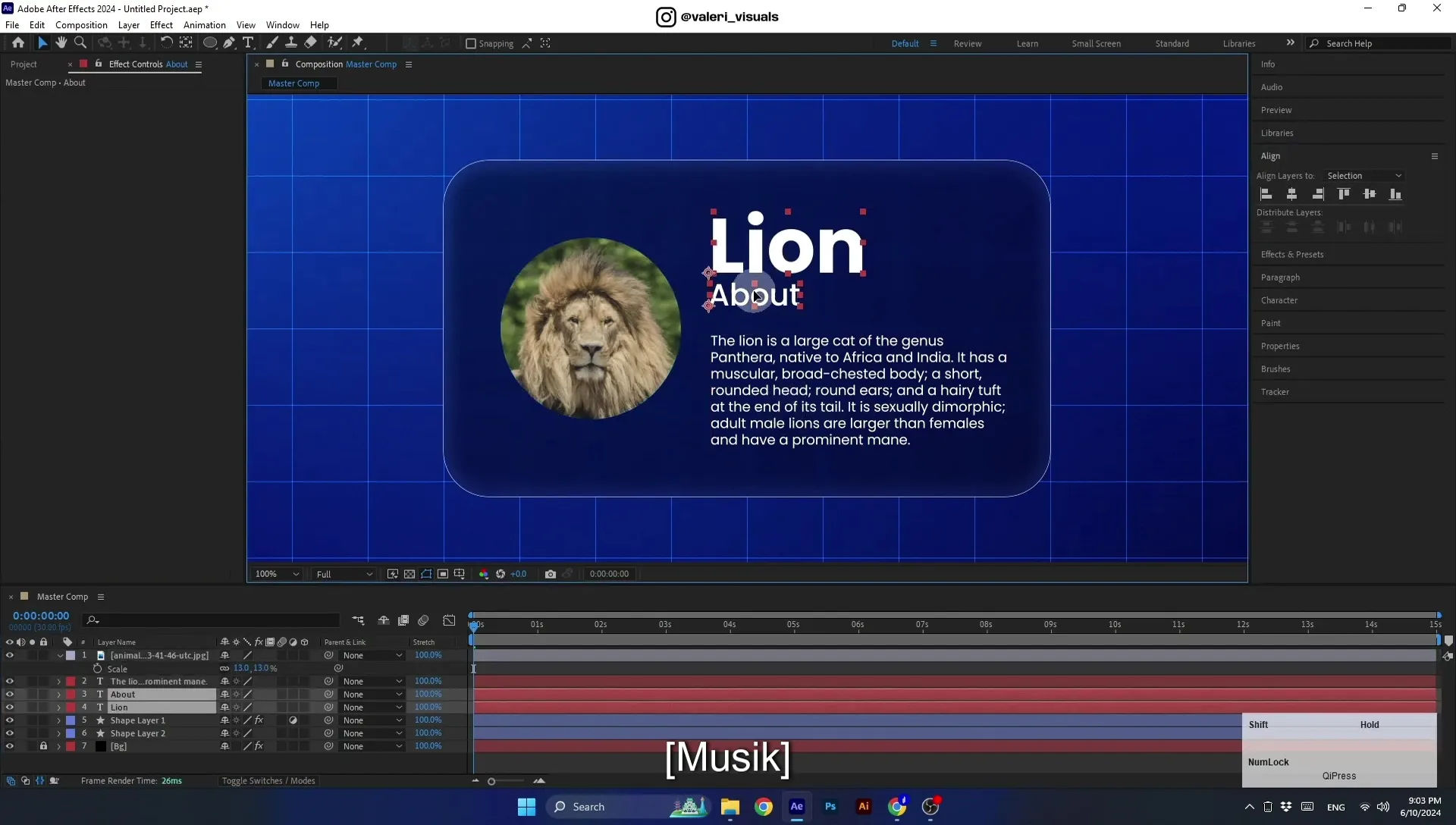Expand Shape Layer 2 properties
This screenshot has width=1456, height=825.
coord(58,733)
